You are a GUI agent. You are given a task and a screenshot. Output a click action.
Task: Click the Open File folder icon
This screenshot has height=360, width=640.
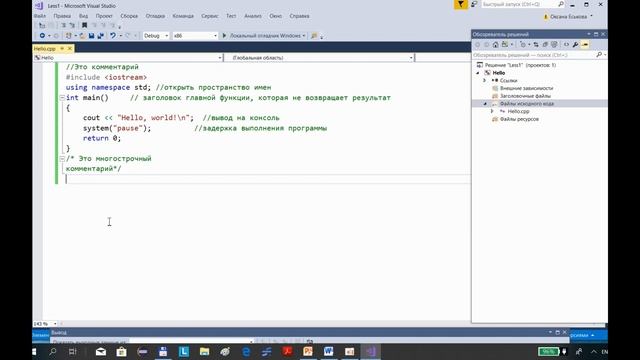(x=82, y=36)
